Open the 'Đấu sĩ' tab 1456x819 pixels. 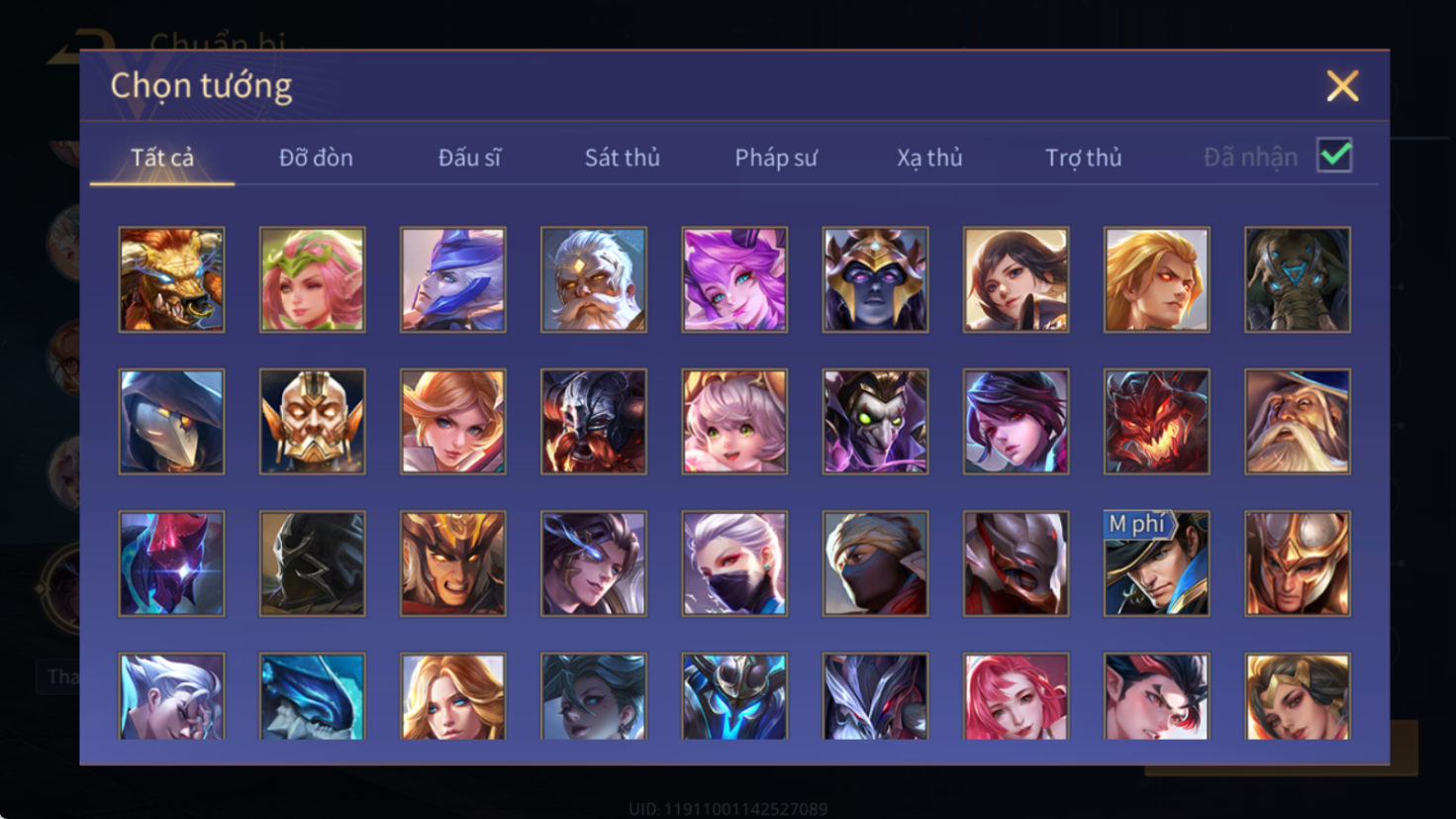point(469,157)
